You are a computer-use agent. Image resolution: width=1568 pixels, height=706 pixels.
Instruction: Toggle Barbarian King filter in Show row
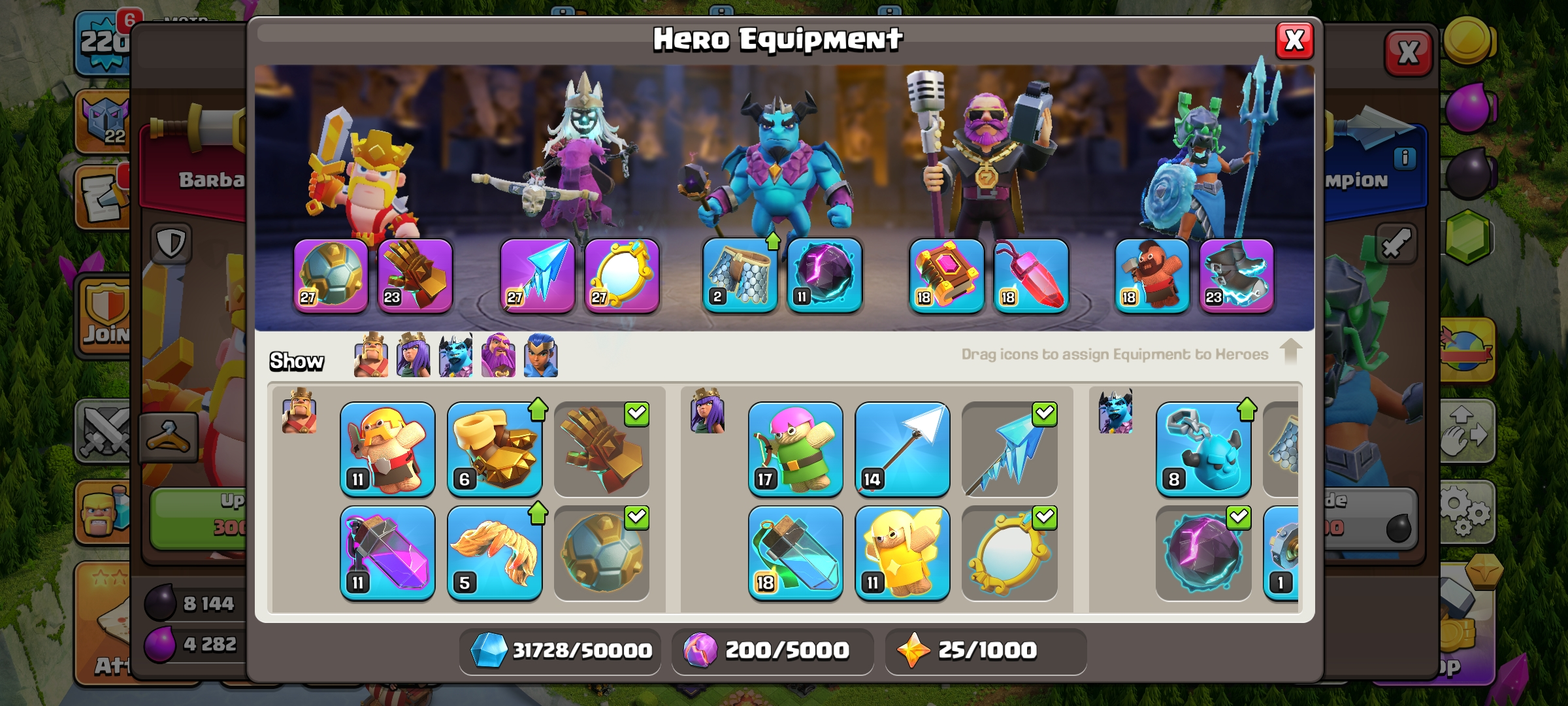point(371,355)
